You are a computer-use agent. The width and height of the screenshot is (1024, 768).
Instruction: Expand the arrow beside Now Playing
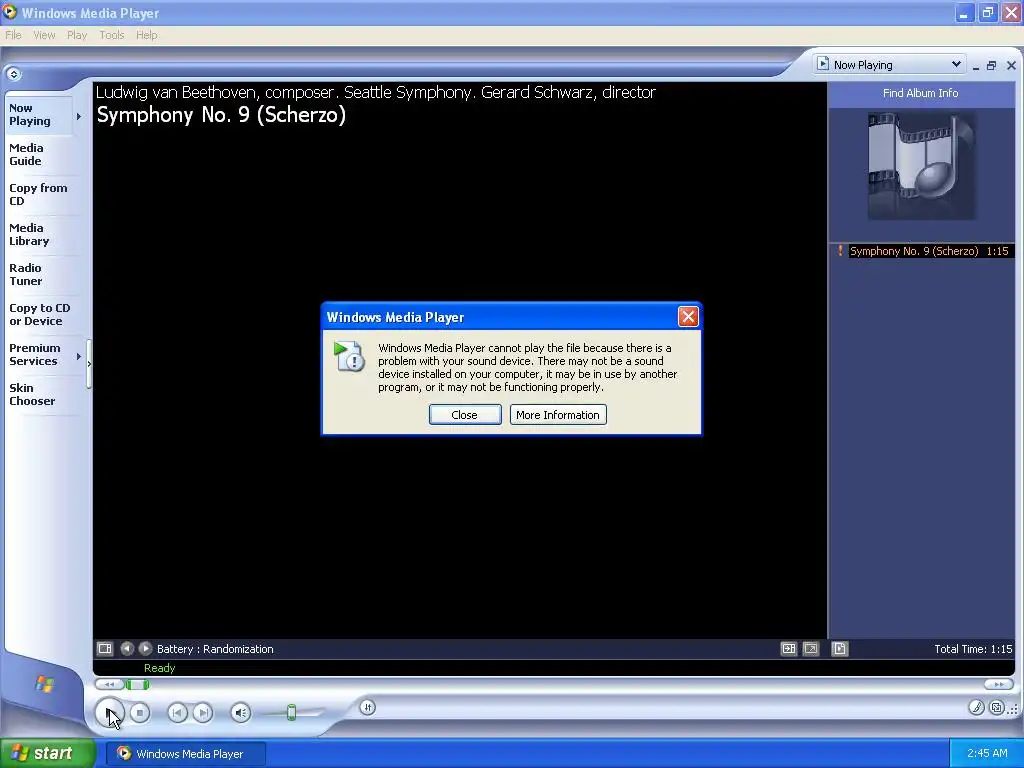(x=79, y=116)
